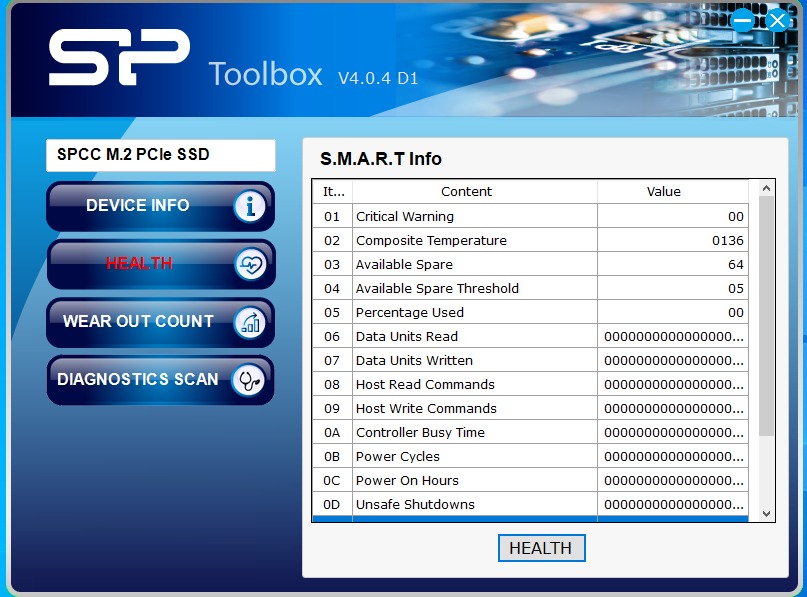Click the Power Cycles value cell
The width and height of the screenshot is (807, 597).
click(673, 456)
